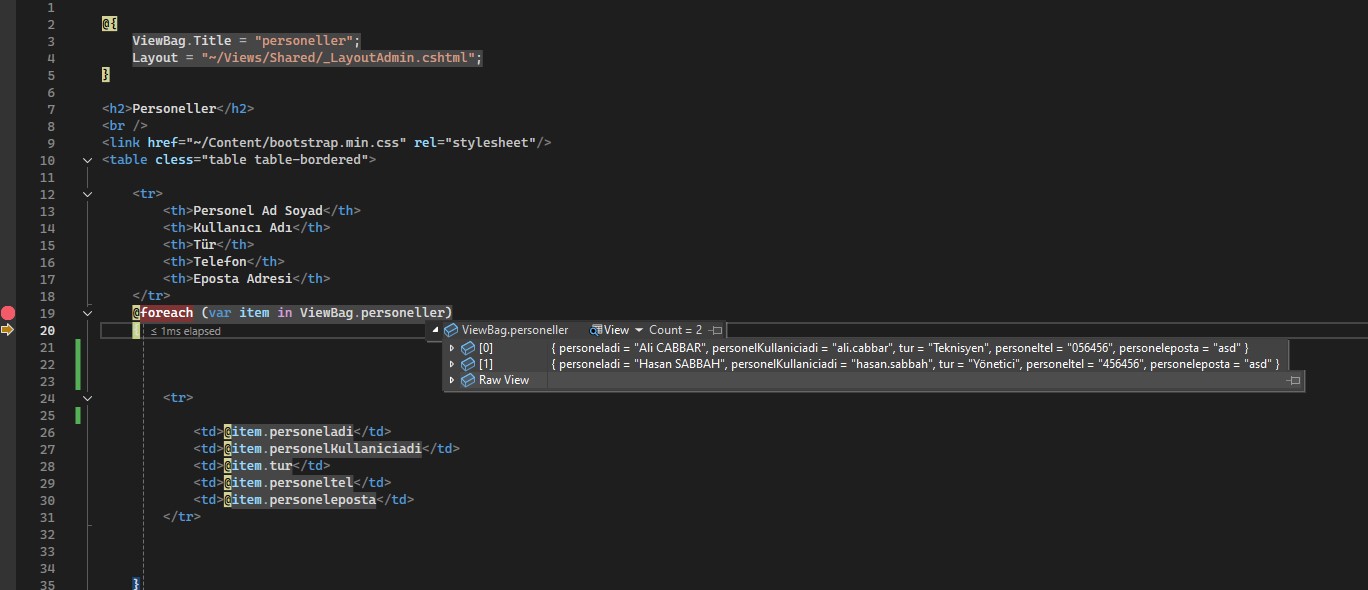This screenshot has height=590, width=1368.
Task: Collapse the table element on line 10
Action: (87, 160)
